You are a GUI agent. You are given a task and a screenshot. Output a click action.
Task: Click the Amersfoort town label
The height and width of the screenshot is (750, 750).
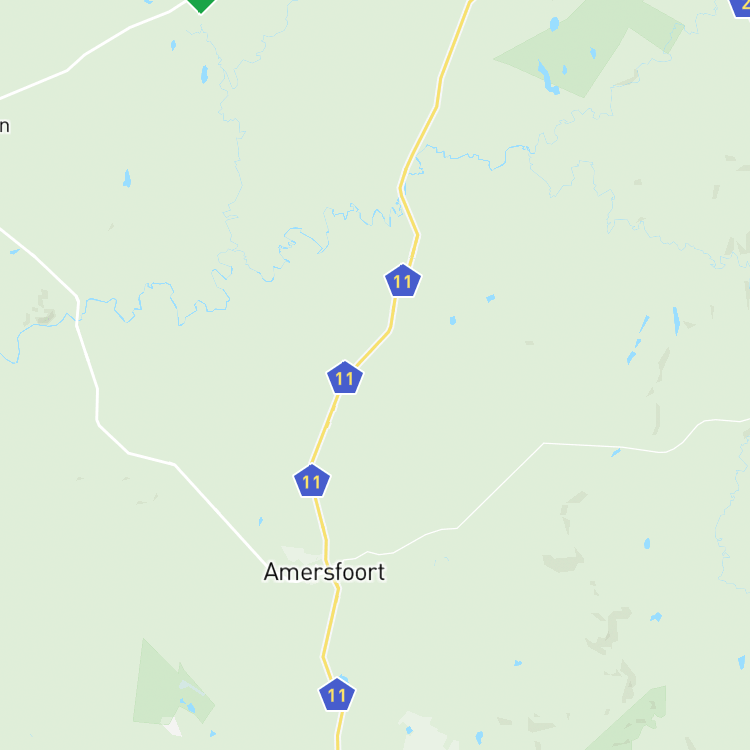324,572
